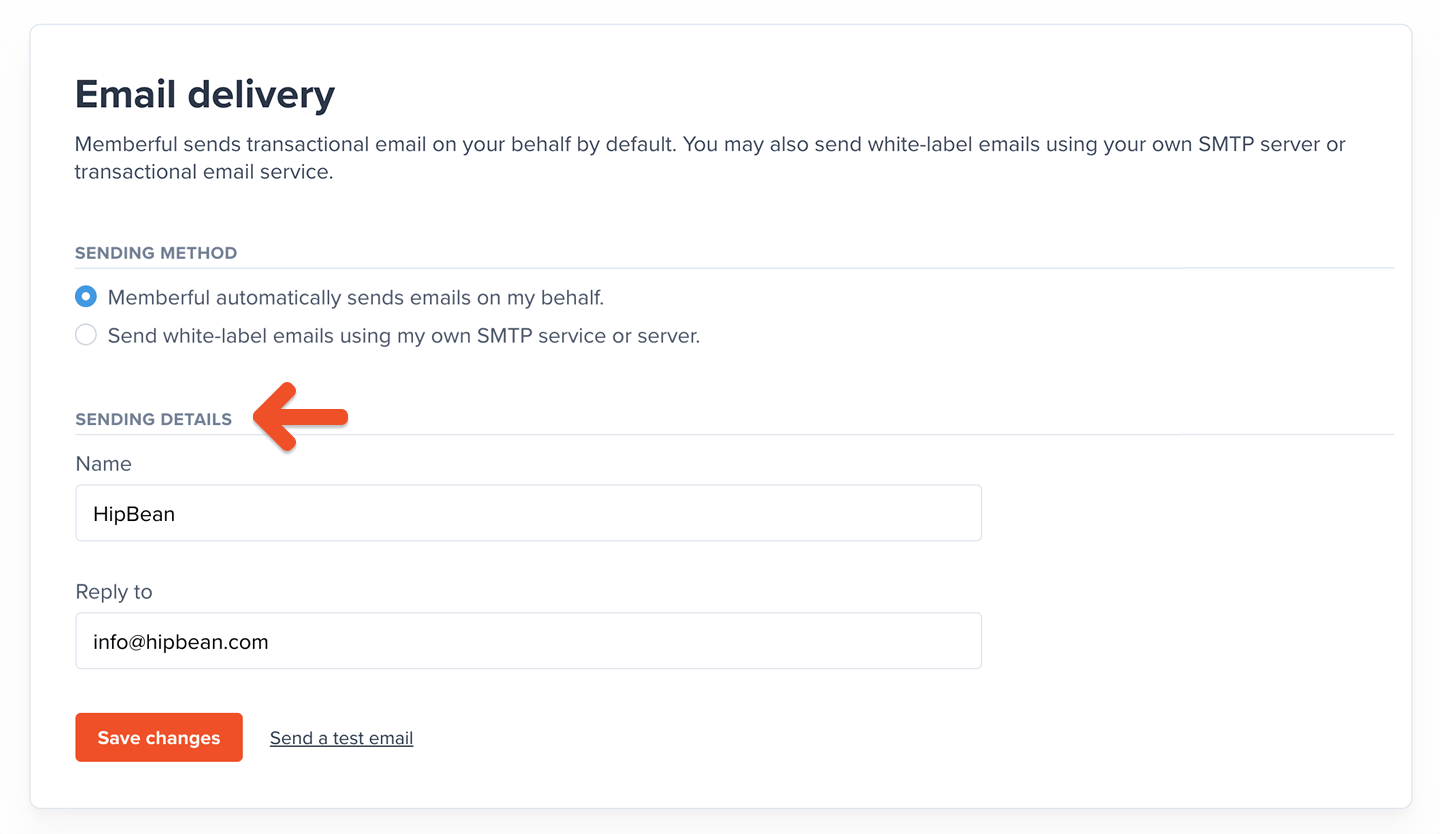Click the divider line under Sending Method

[x=734, y=269]
